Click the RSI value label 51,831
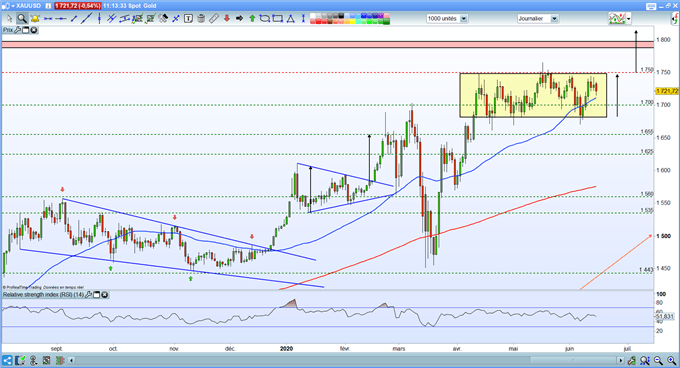 [x=665, y=317]
